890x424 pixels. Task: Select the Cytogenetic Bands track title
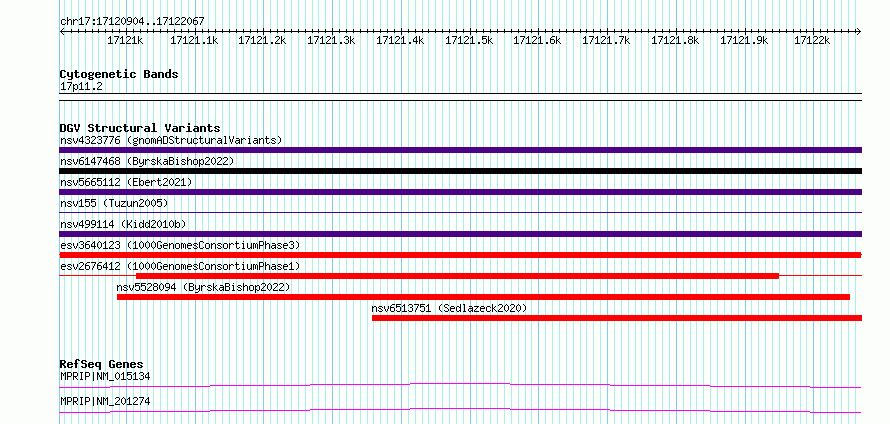[119, 74]
